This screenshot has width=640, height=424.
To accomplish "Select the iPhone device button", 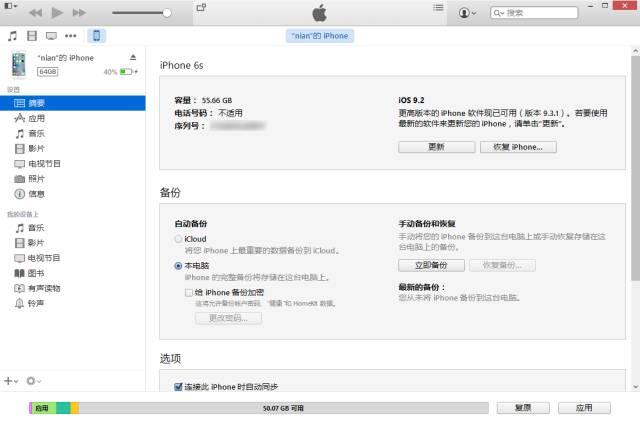I will point(97,36).
